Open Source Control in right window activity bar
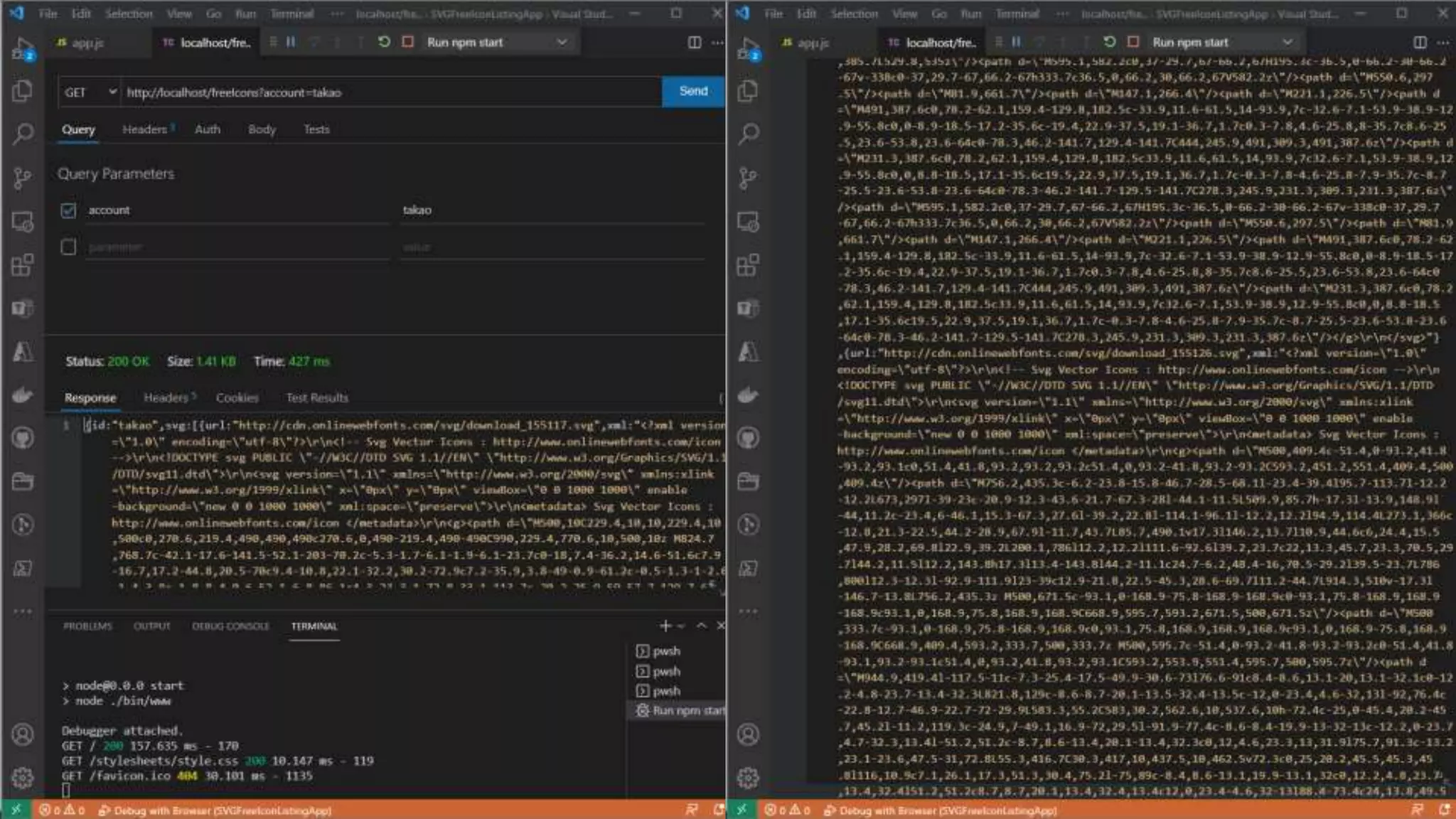Screen dimensions: 1456x819 (748, 178)
